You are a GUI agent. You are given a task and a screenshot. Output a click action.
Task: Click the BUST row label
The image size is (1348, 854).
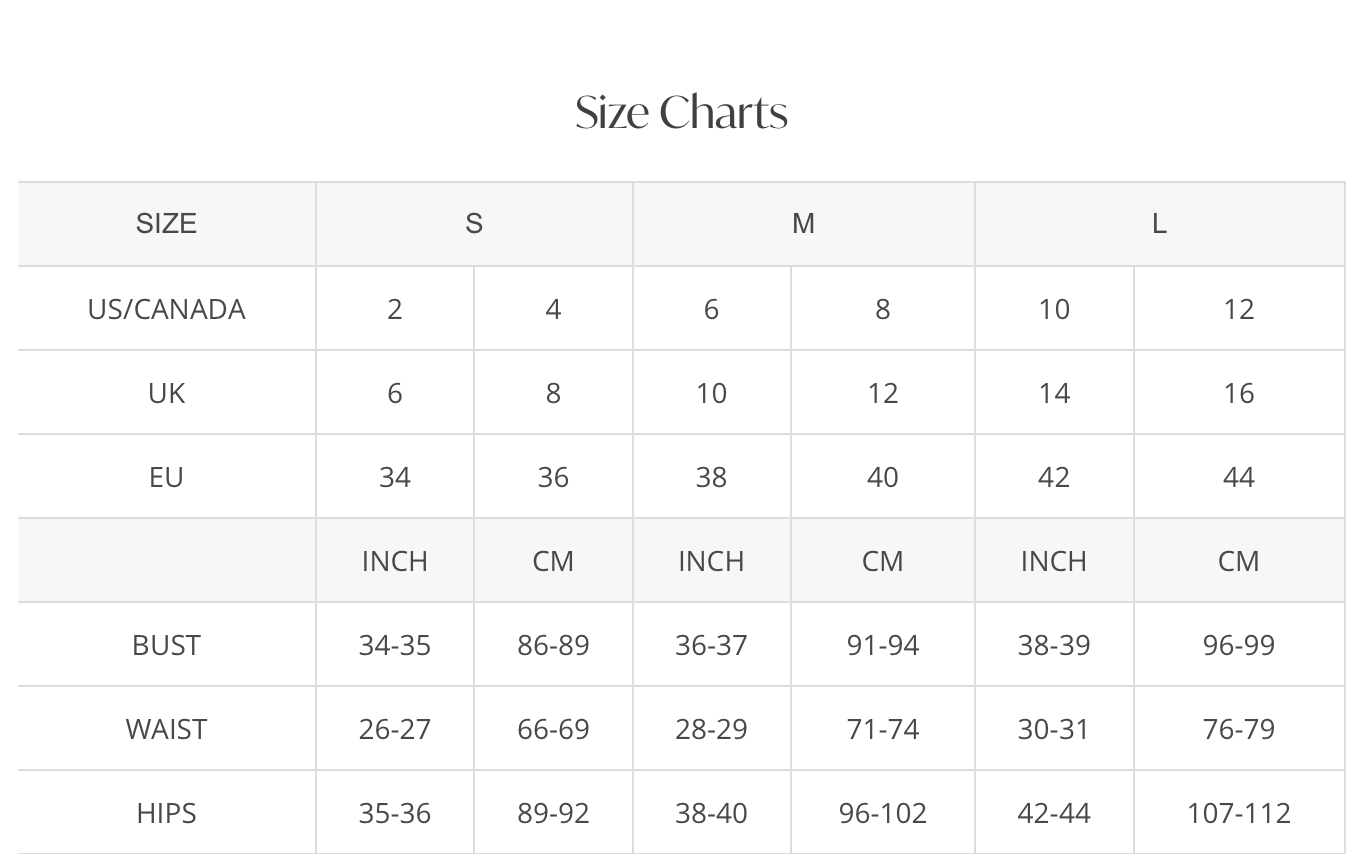tap(166, 645)
